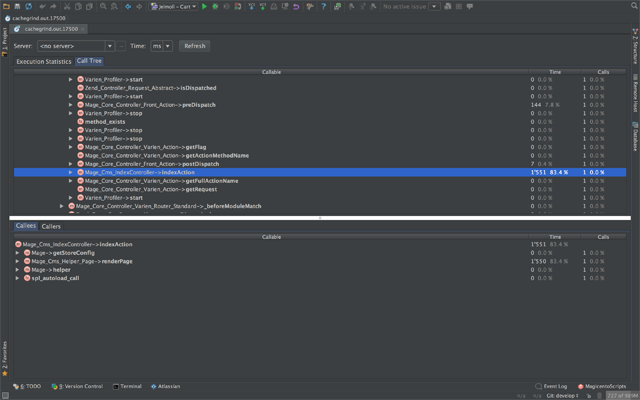Expand the selected Mage_Cms_IndexController->indexAction row
This screenshot has width=640, height=400.
coord(71,172)
